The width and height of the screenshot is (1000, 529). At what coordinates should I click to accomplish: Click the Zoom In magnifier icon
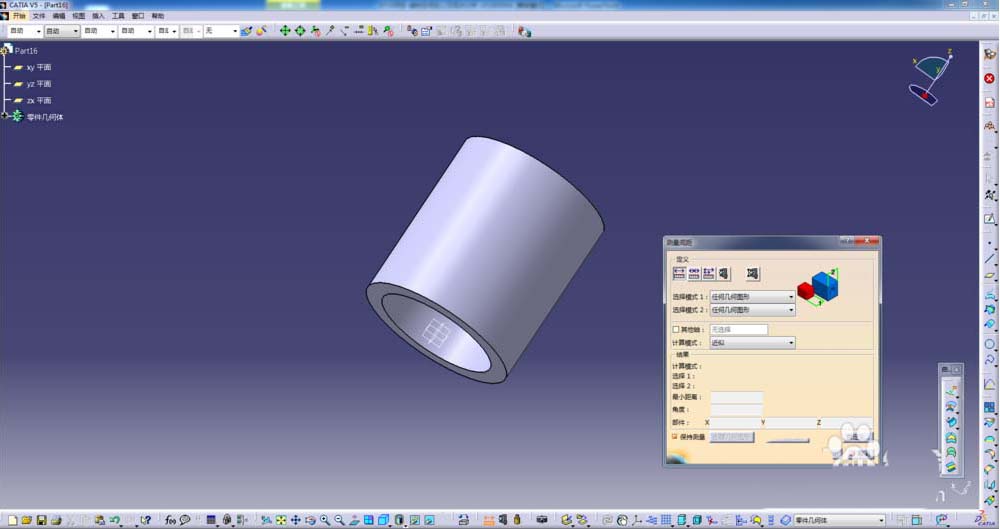coord(325,520)
